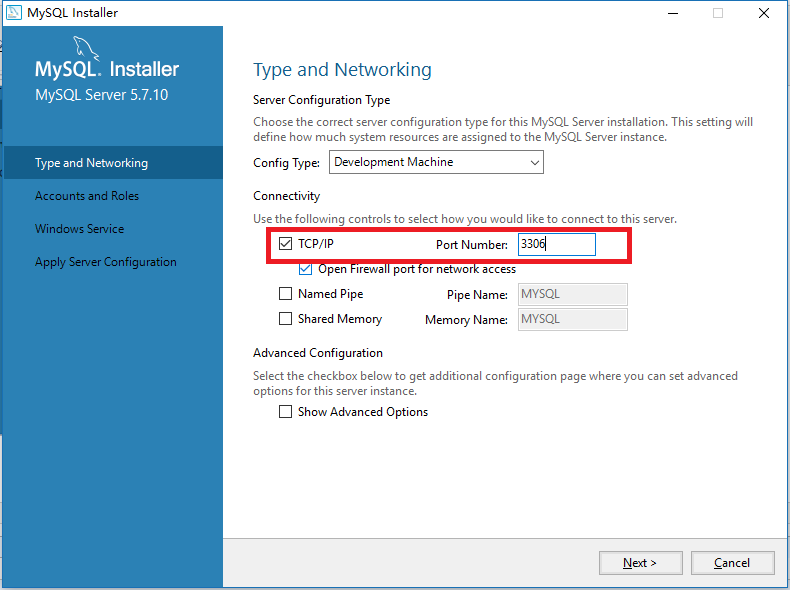Open the Config Type dropdown

[x=436, y=162]
